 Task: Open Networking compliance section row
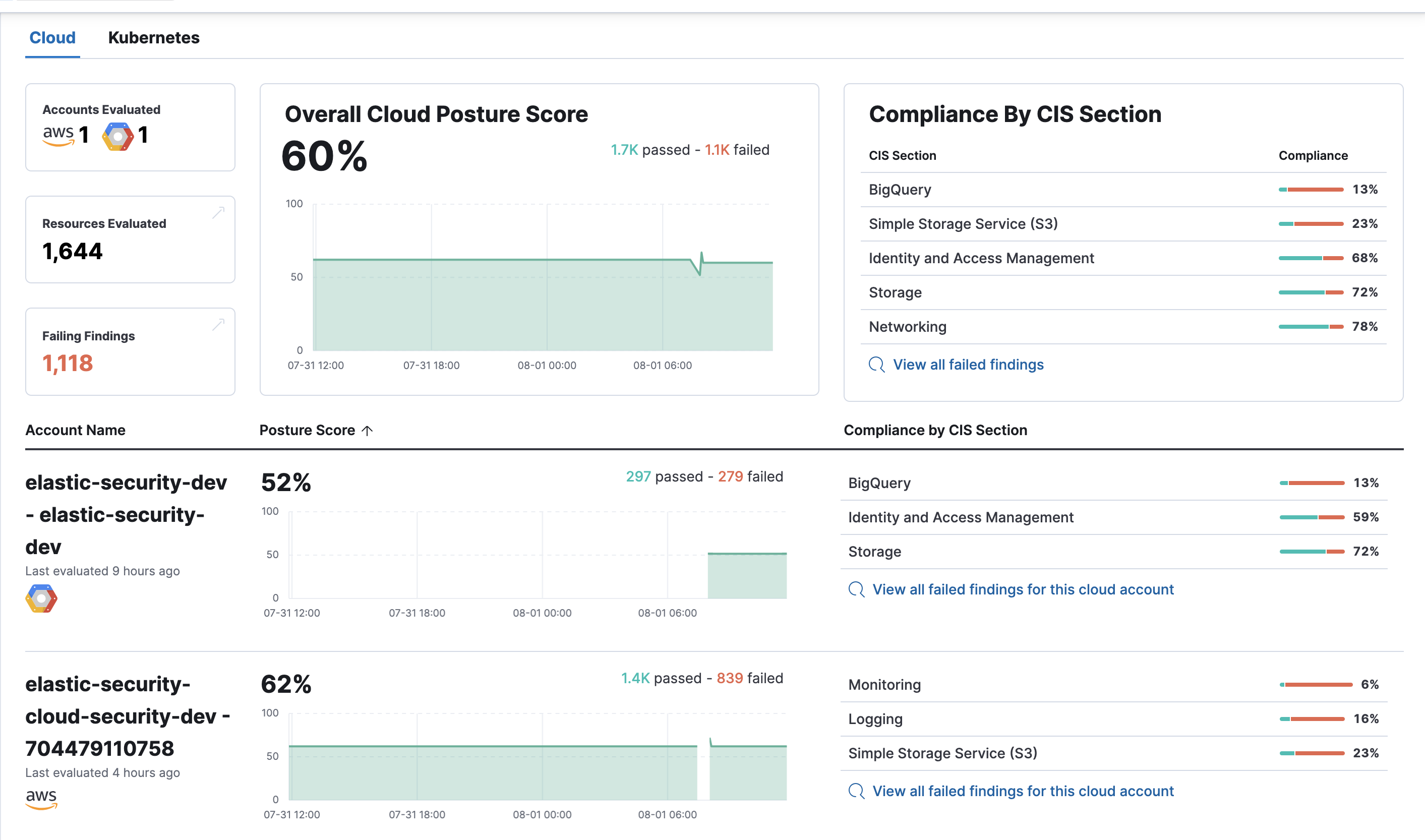coord(1123,327)
